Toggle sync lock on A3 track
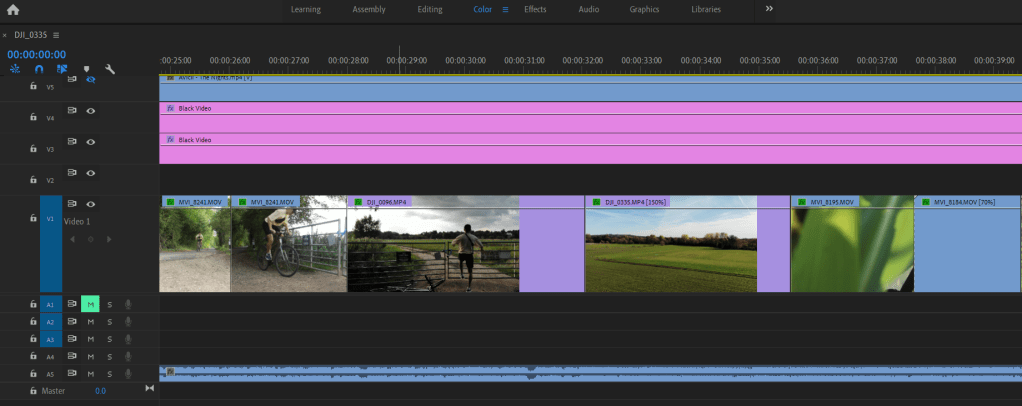This screenshot has height=406, width=1022. tap(72, 339)
